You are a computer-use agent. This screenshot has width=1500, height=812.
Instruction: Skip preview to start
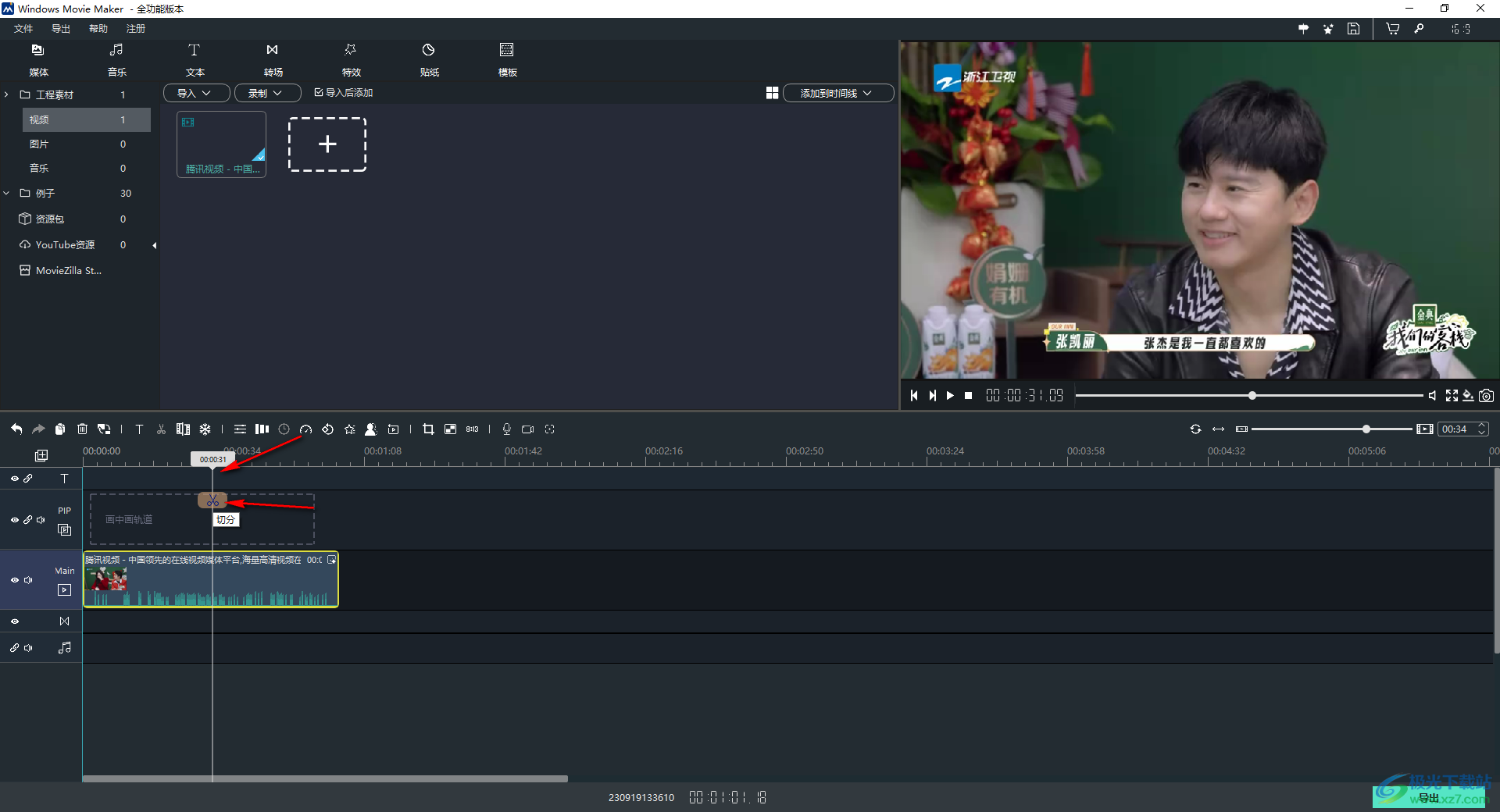pos(914,396)
